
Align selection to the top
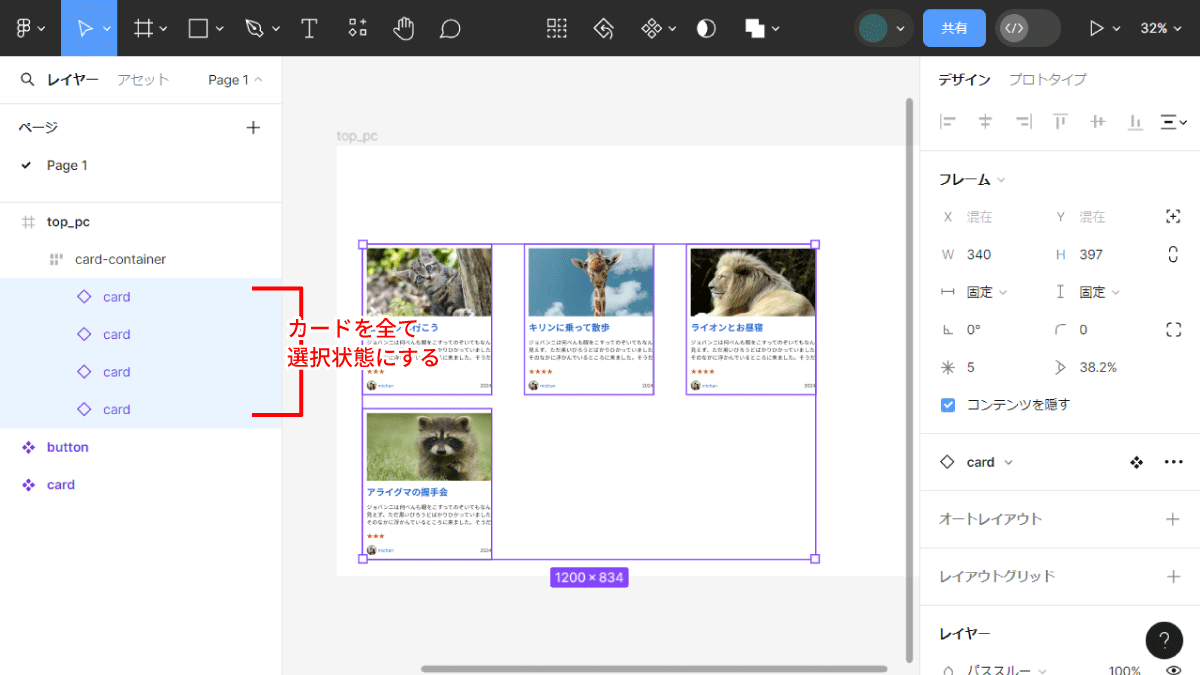1060,122
